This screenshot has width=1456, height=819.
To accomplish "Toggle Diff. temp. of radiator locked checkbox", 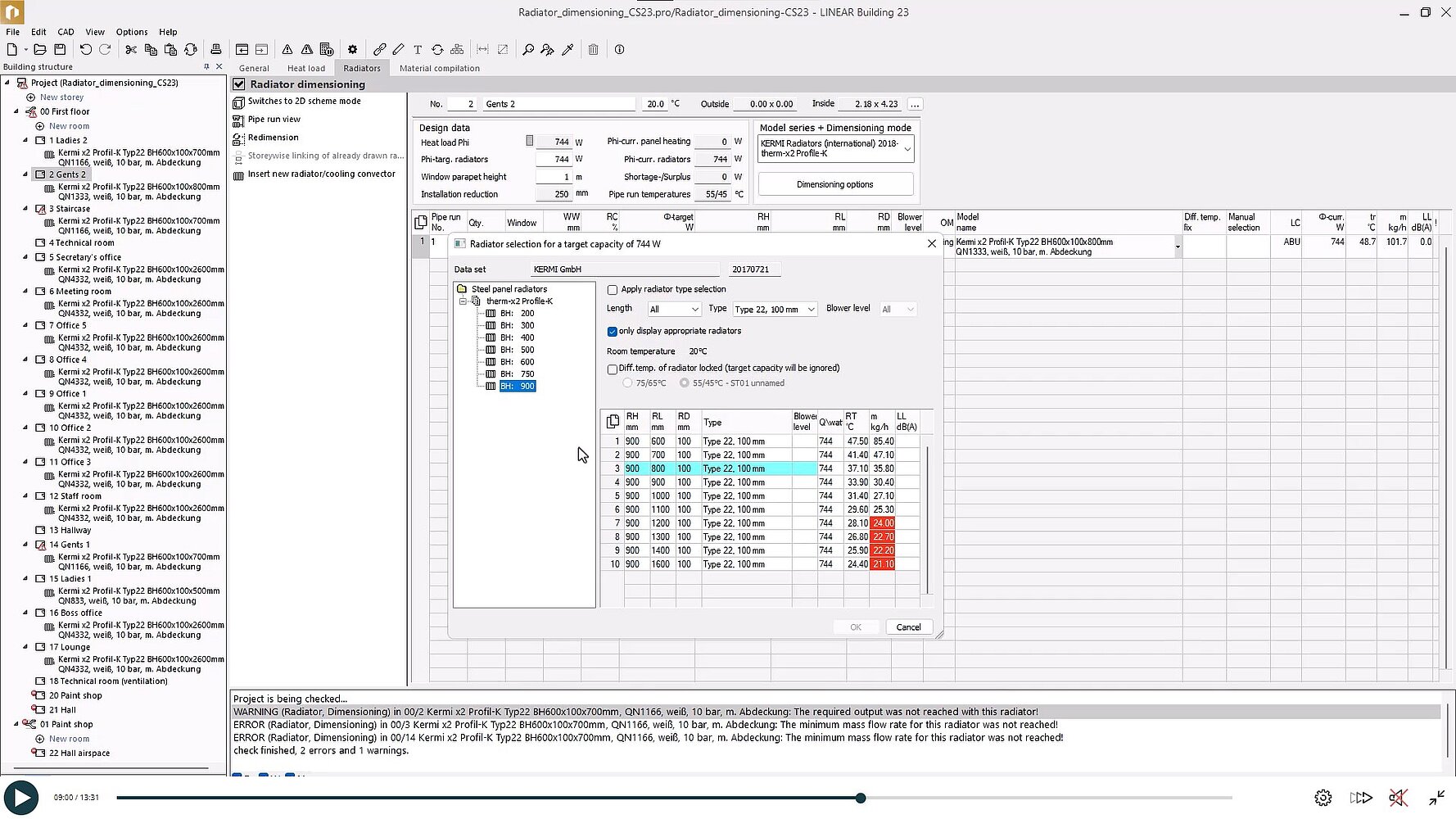I will click(x=613, y=369).
